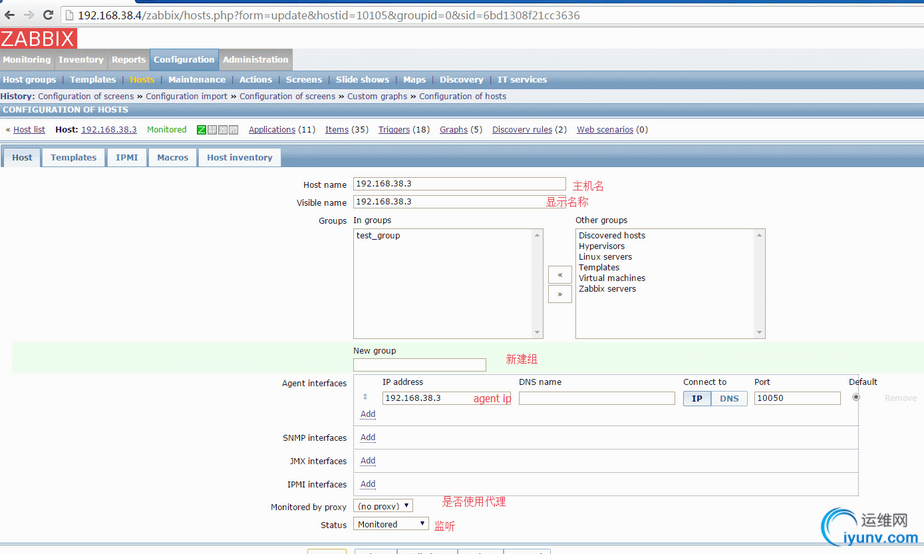Switch to the Macros tab
The image size is (924, 554).
pyautogui.click(x=173, y=157)
